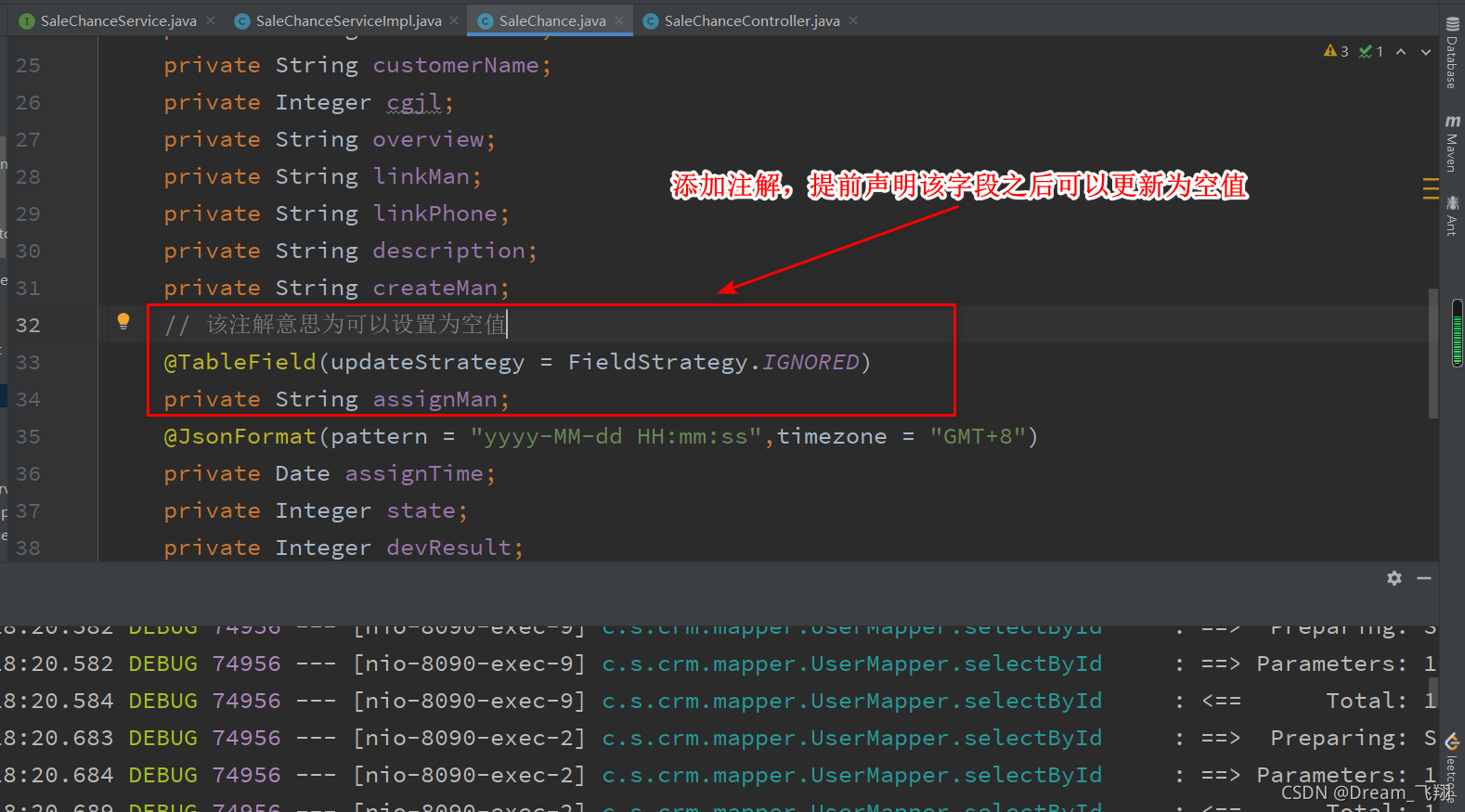This screenshot has height=812, width=1465.
Task: Go to previous highlighted error arrow
Action: [x=1401, y=52]
